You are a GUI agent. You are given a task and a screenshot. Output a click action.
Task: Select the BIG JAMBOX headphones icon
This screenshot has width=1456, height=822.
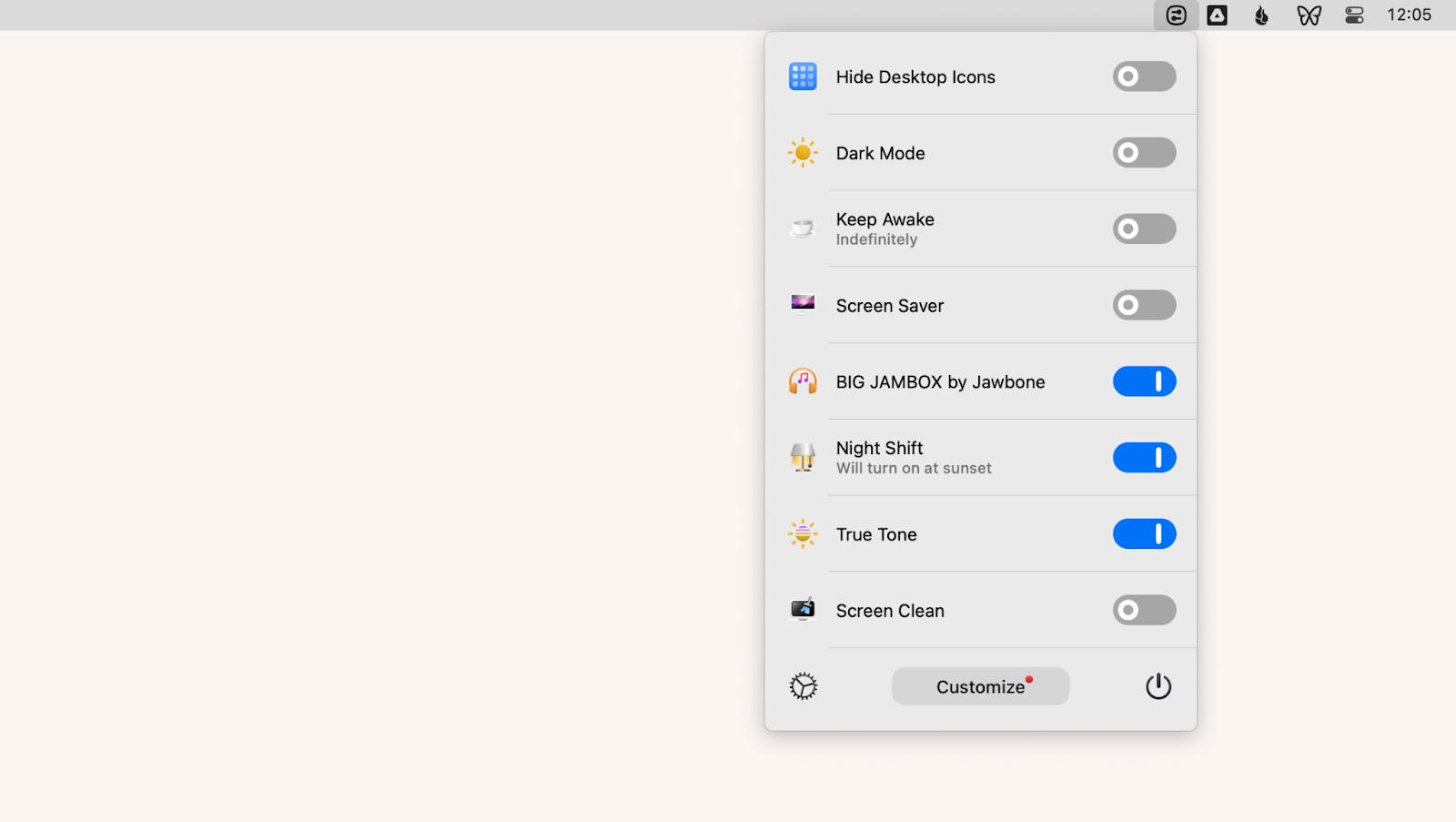[x=802, y=381]
